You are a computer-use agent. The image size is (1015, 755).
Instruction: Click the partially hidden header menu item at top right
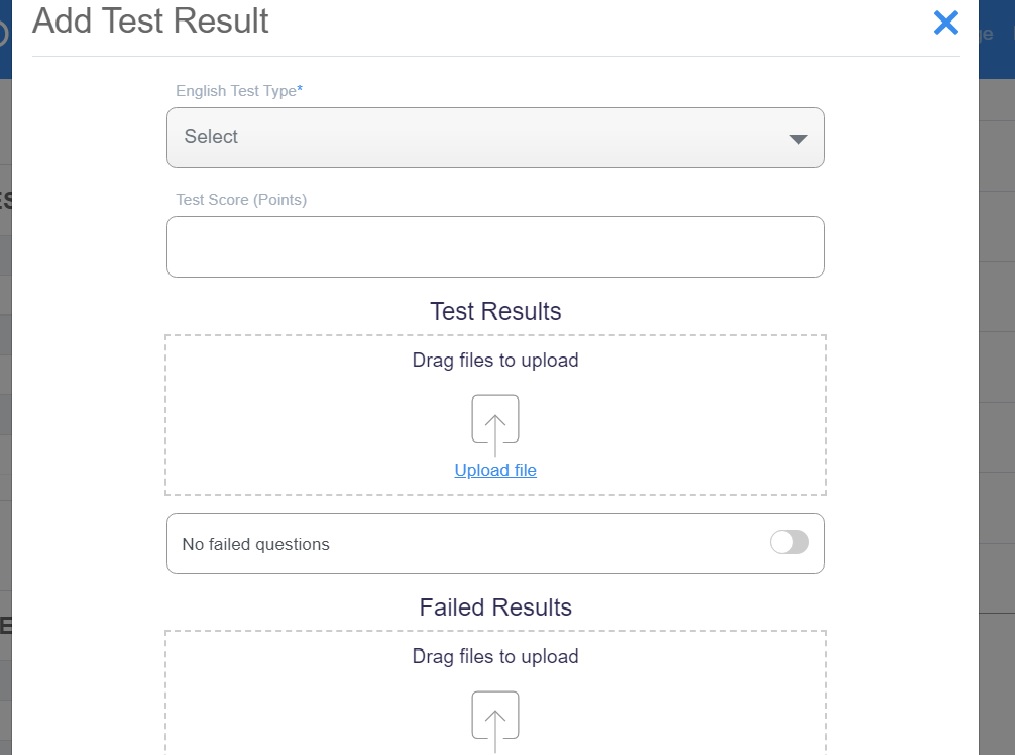click(x=987, y=34)
